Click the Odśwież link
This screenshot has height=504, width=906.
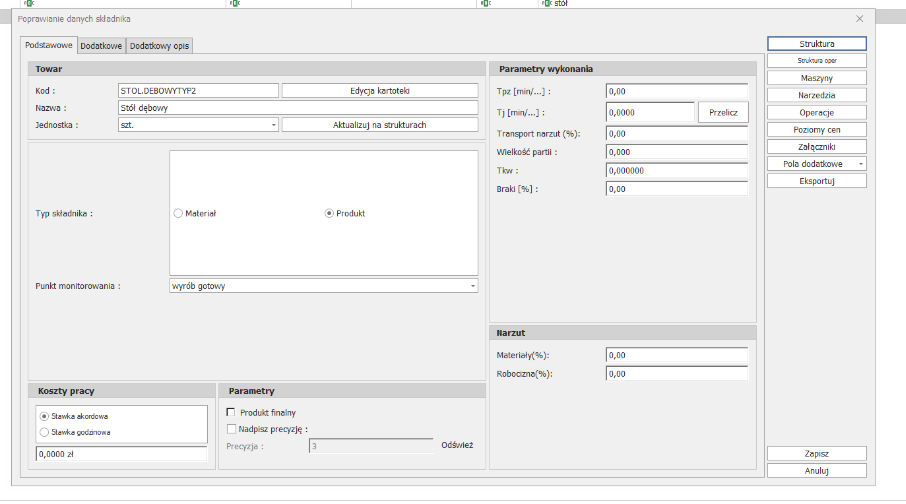(x=456, y=445)
